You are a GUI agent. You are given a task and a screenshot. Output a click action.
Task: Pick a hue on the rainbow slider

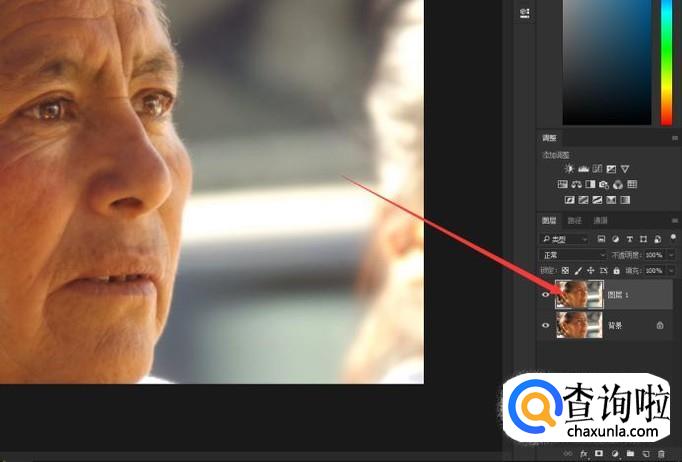(x=666, y=62)
